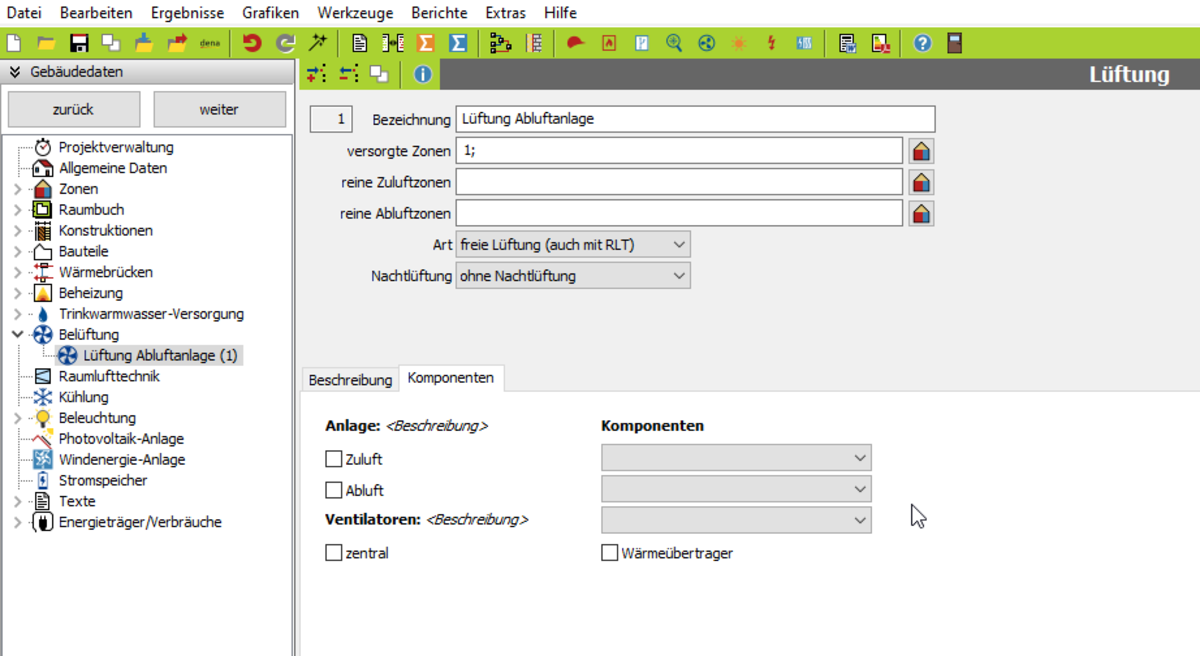Click the hierarchy tree diagram icon
This screenshot has height=656, width=1200.
(500, 43)
